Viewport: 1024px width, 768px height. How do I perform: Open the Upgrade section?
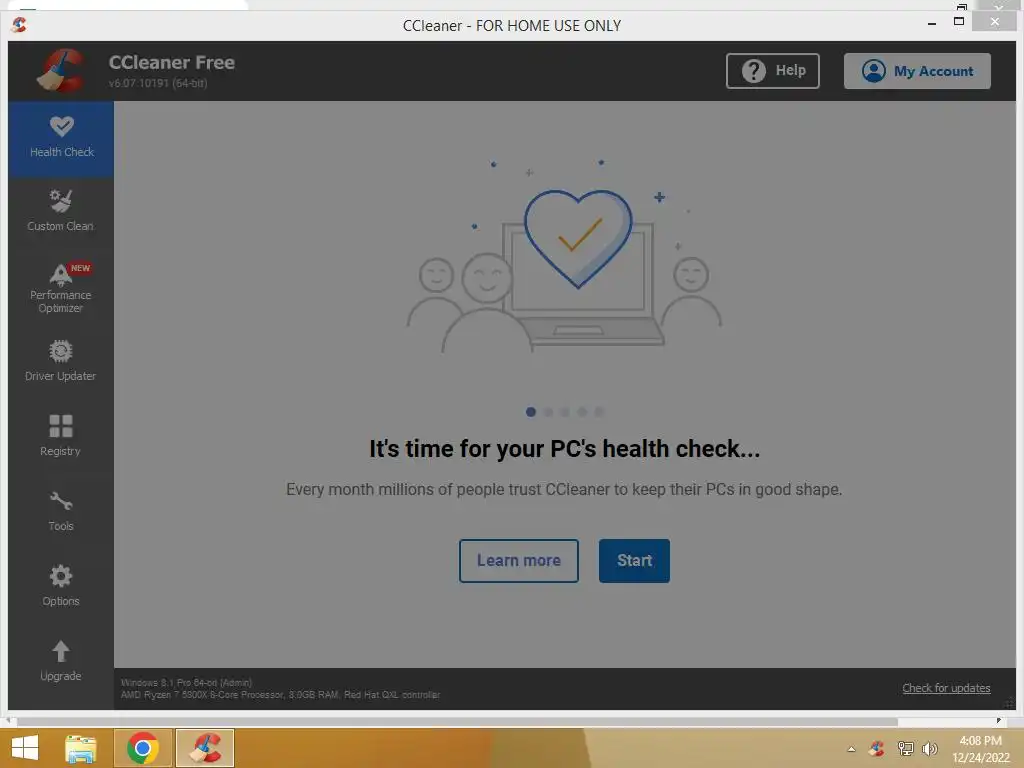click(x=61, y=661)
